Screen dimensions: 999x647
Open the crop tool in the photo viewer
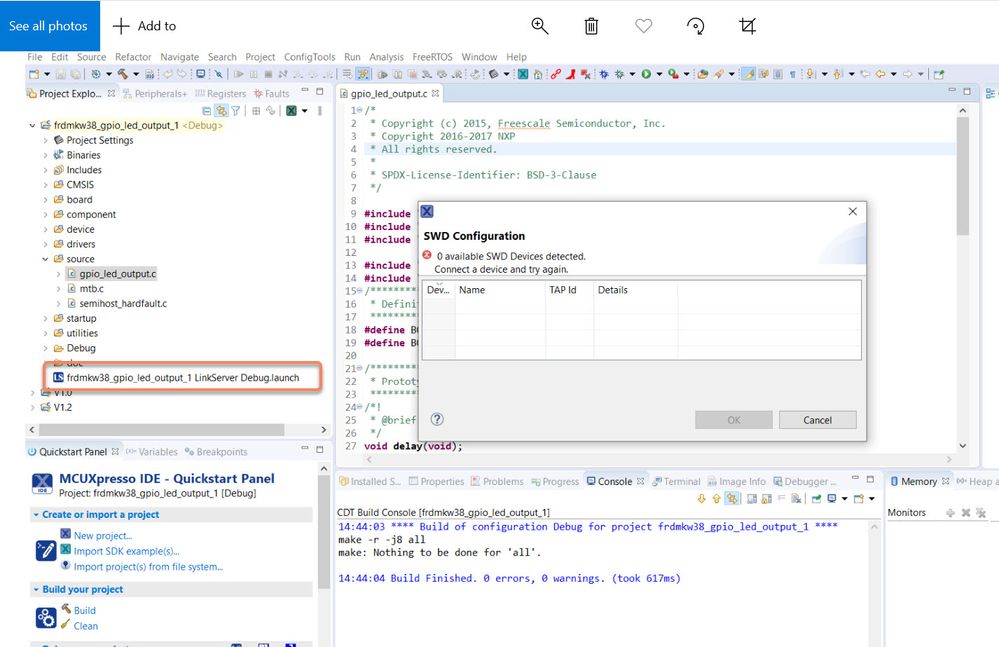(x=747, y=25)
